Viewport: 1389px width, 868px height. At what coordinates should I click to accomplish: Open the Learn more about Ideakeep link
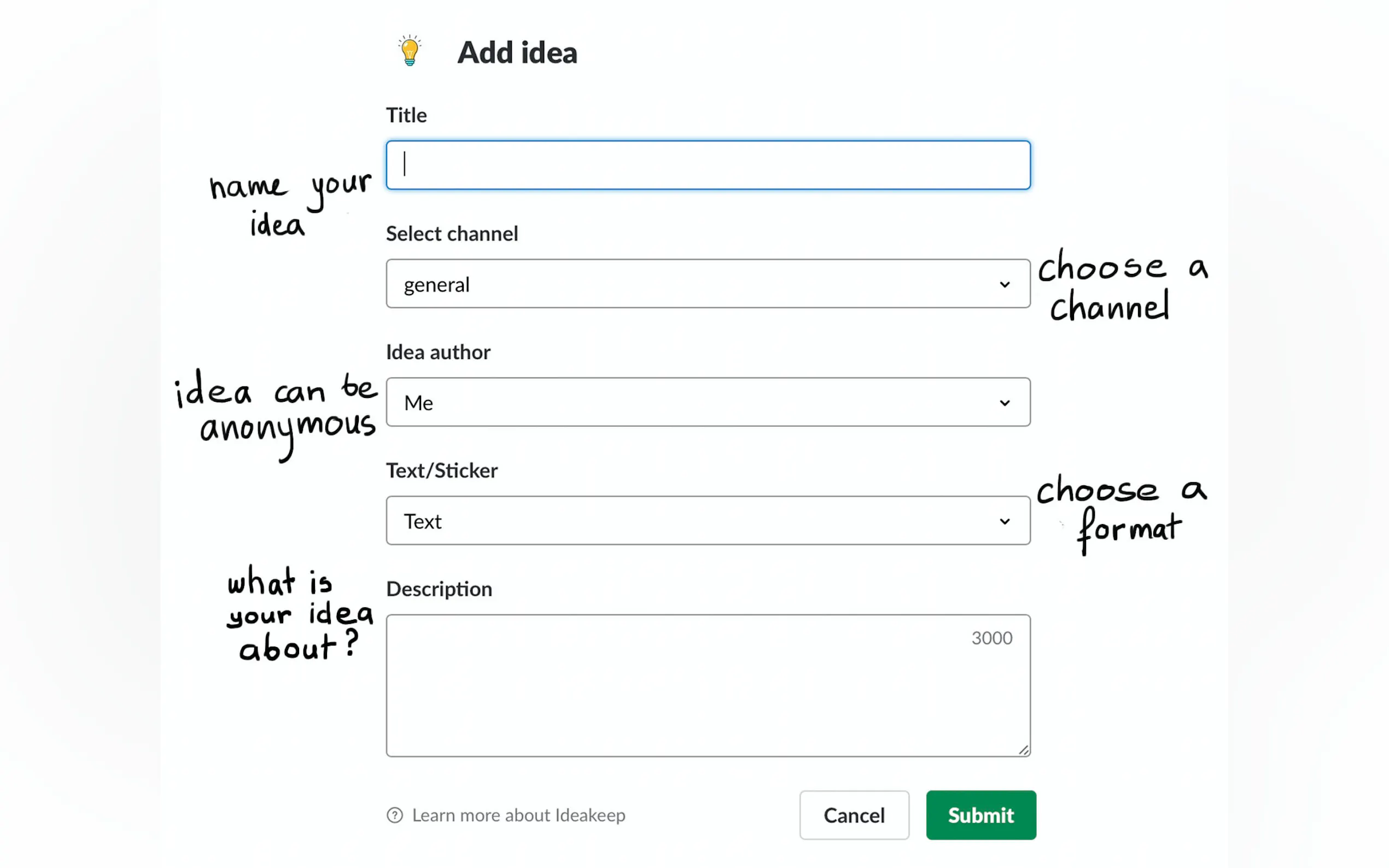(518, 815)
